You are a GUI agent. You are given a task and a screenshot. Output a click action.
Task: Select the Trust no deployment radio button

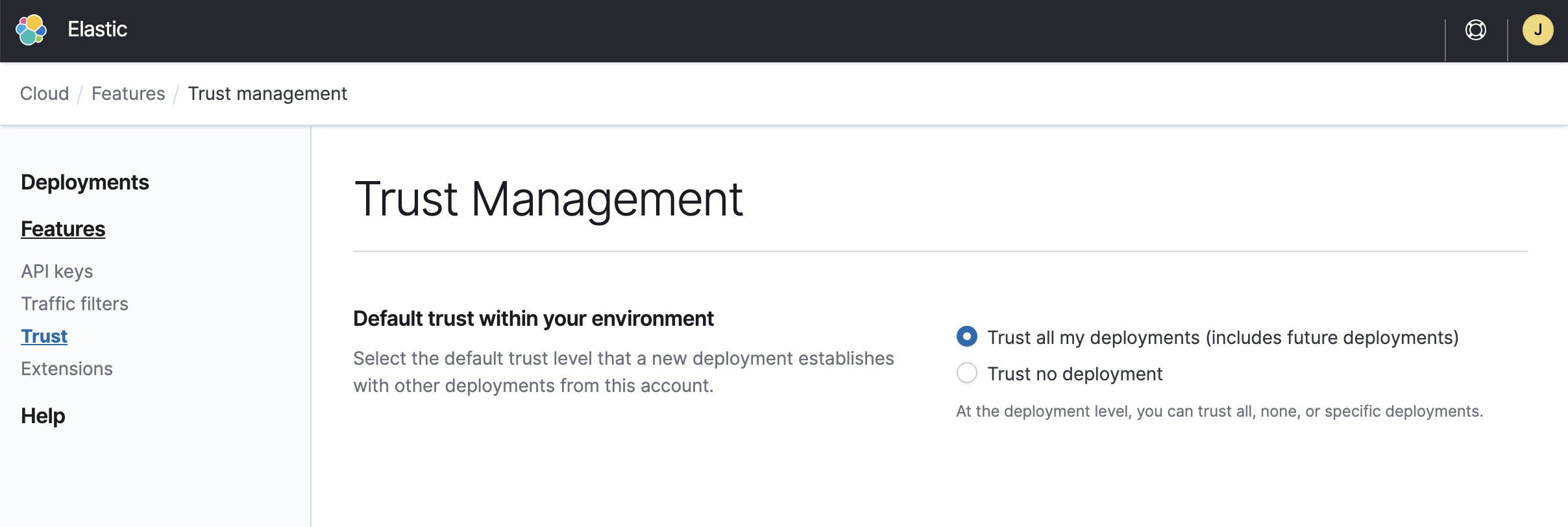pos(967,373)
